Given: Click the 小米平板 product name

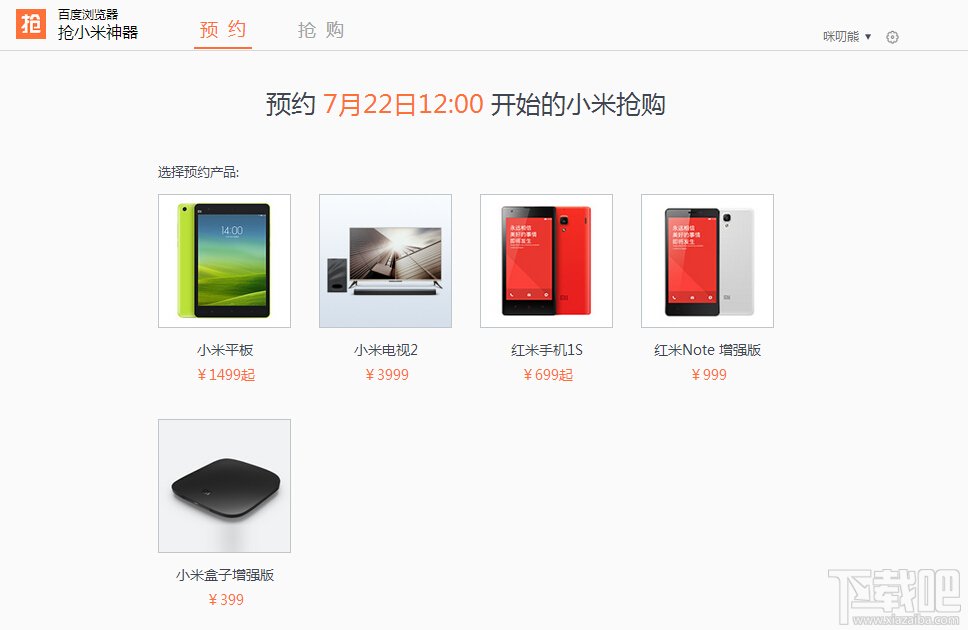Looking at the screenshot, I should tap(225, 350).
